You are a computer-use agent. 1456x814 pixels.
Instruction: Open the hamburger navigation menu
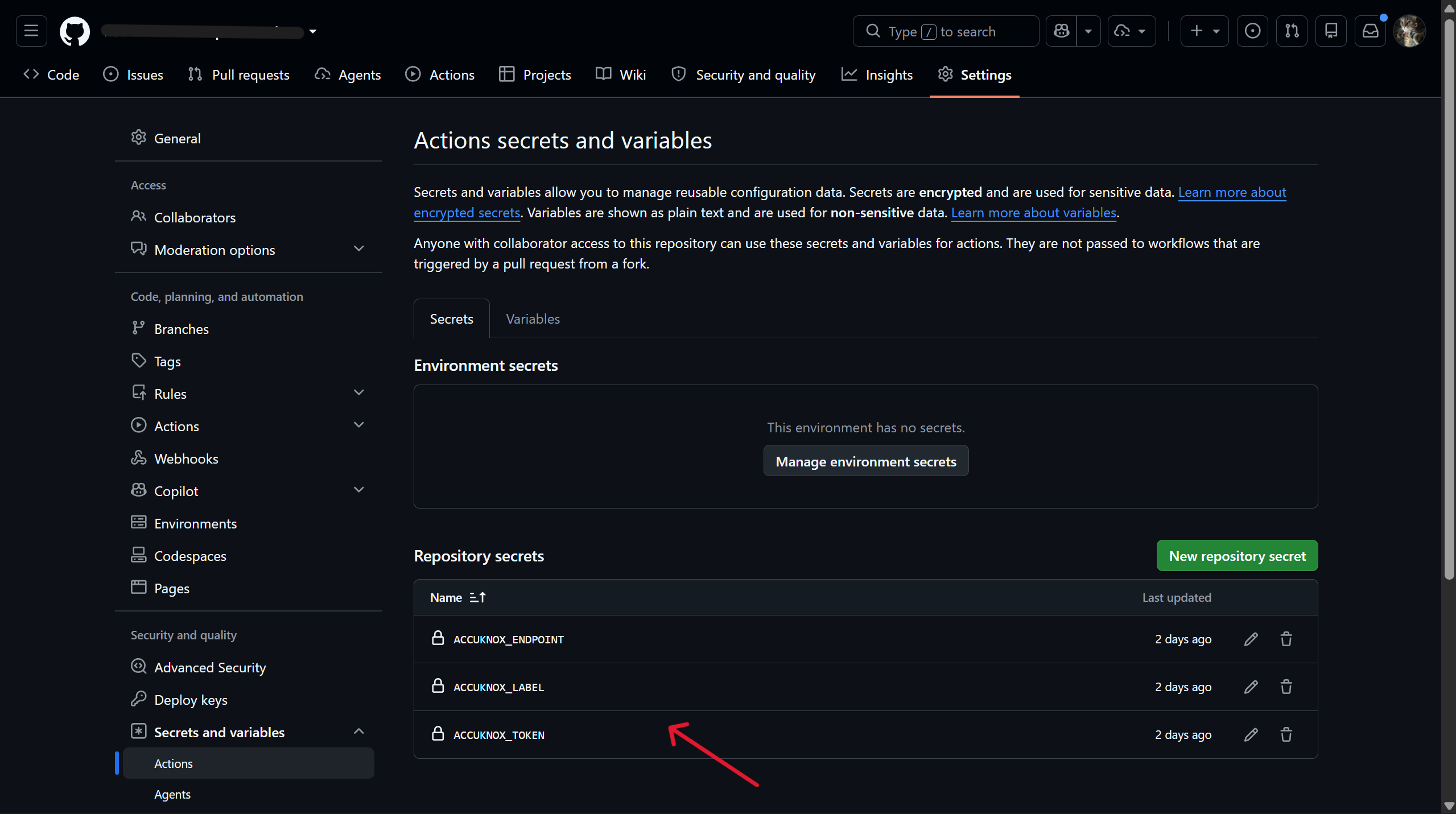pyautogui.click(x=31, y=31)
